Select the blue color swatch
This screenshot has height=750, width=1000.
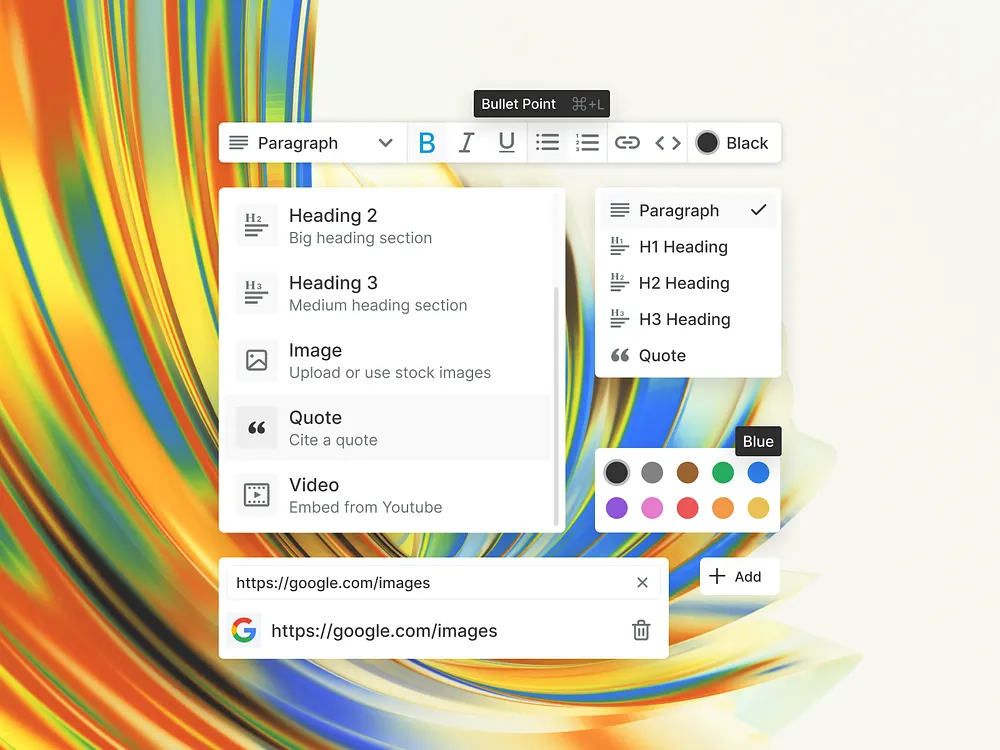click(758, 472)
